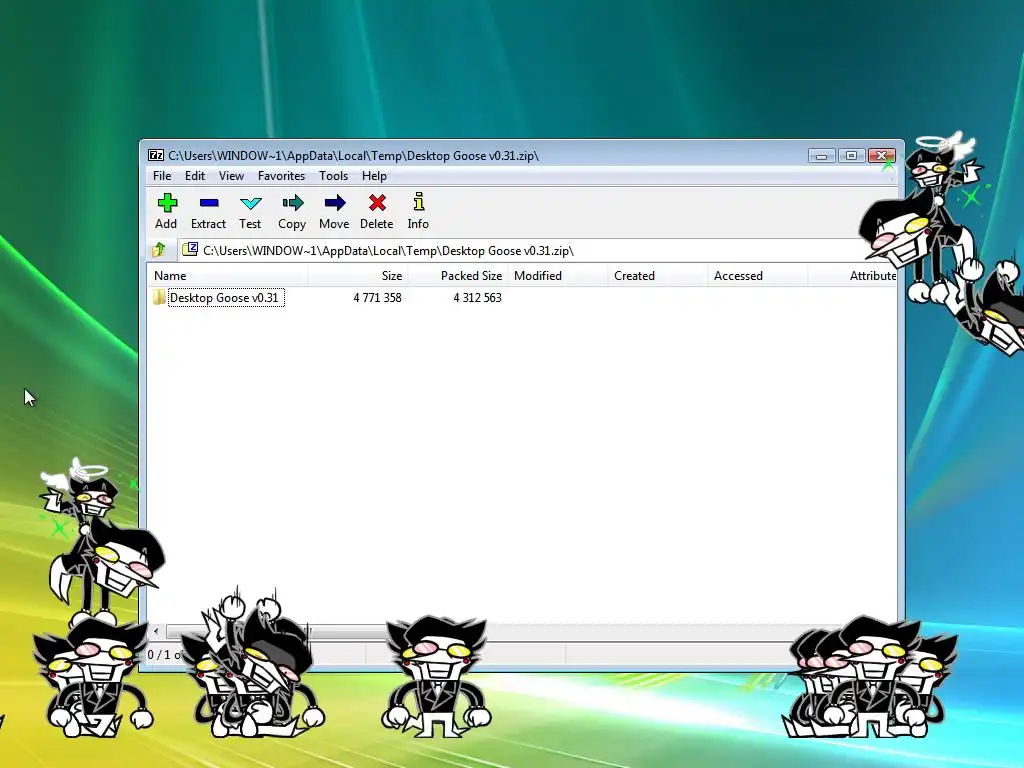Viewport: 1024px width, 768px height.
Task: Click the status bar selection count
Action: (x=165, y=654)
